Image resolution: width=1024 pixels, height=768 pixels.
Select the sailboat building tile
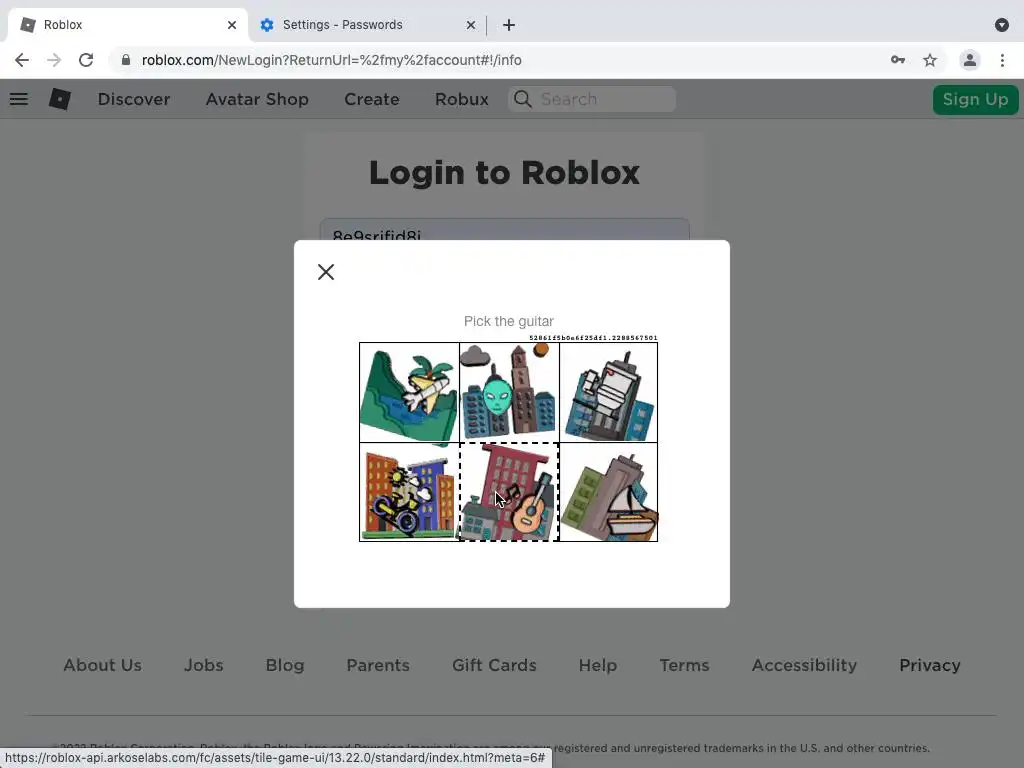coord(609,492)
